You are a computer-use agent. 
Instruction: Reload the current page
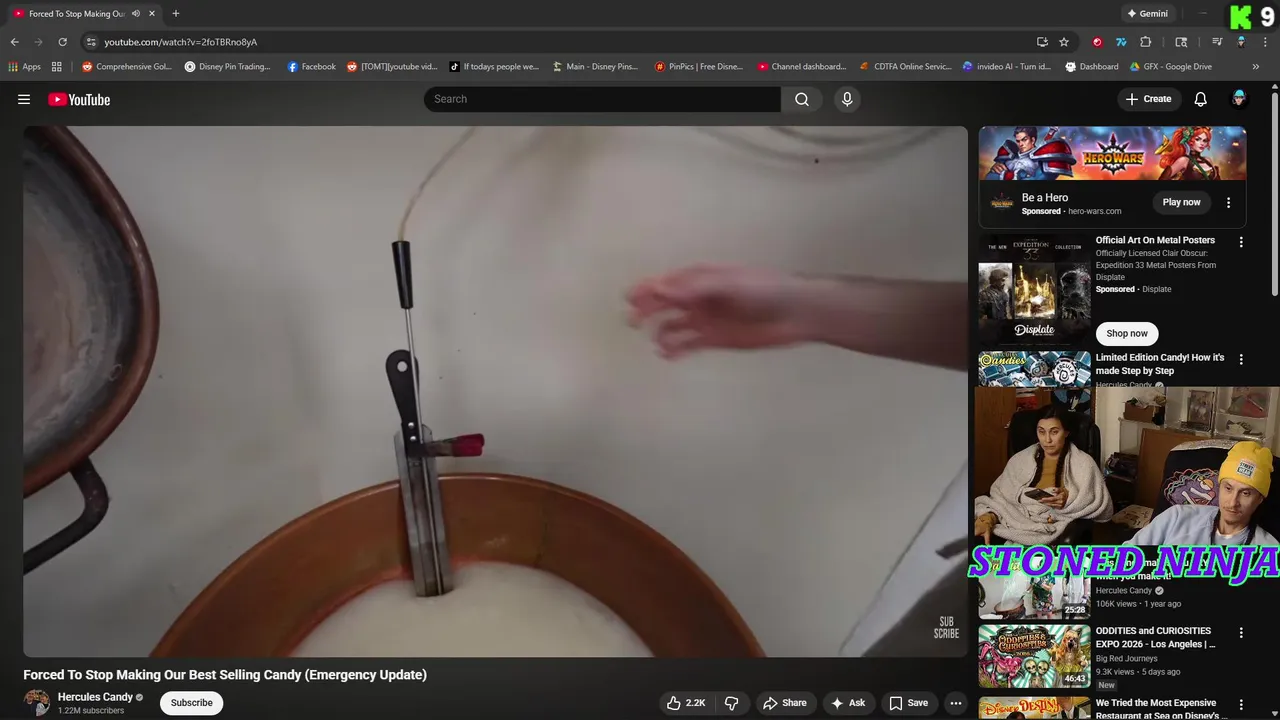click(x=62, y=42)
